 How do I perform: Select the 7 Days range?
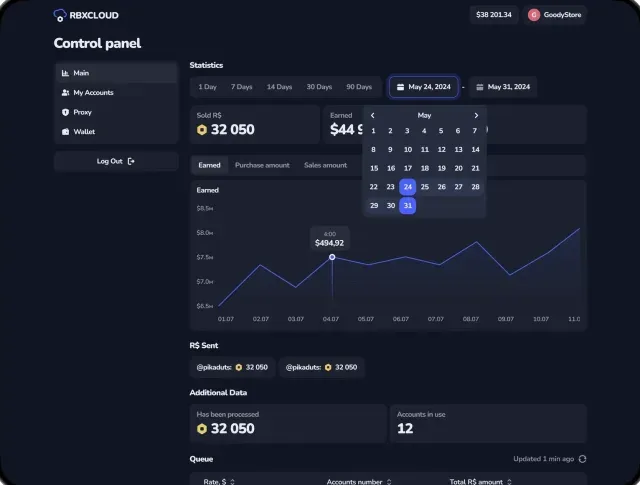click(242, 87)
